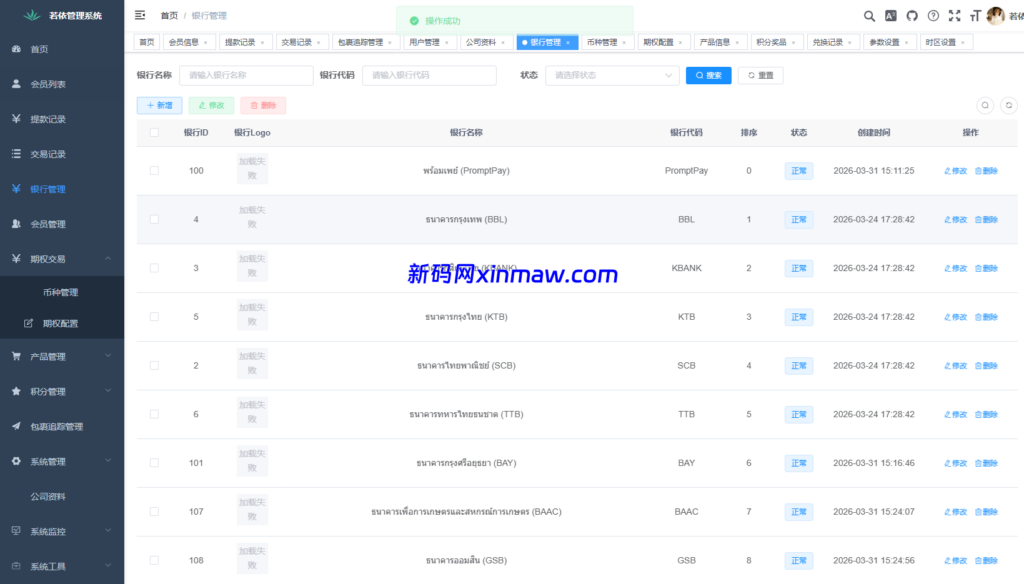Close the 币种管理 tab with x icon
The height and width of the screenshot is (584, 1024).
(624, 42)
